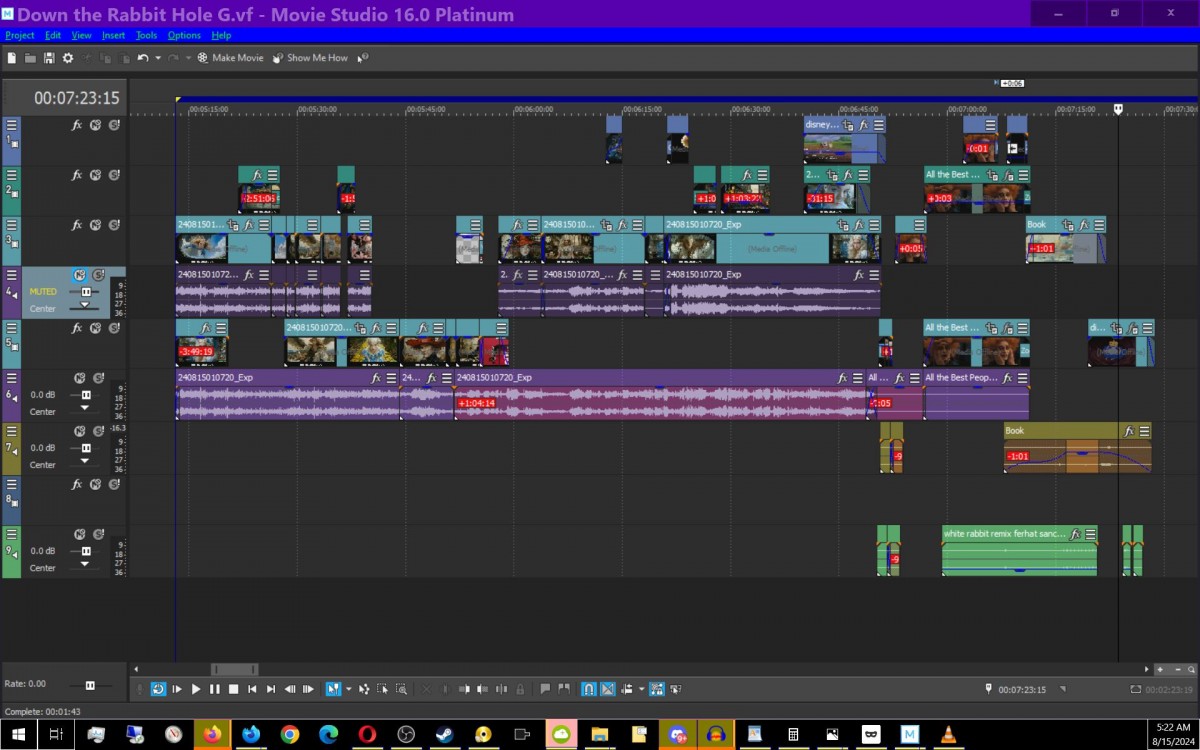This screenshot has height=750, width=1200.
Task: Click track 6 volume slider handle
Action: click(x=86, y=395)
